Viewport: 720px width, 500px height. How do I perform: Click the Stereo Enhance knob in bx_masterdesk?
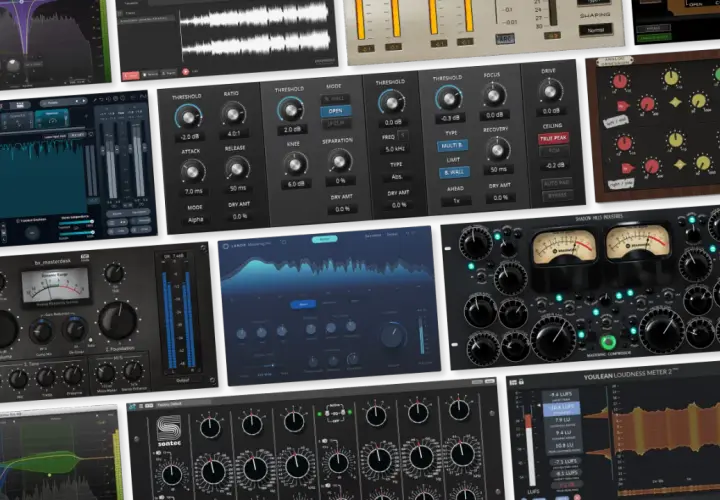coord(133,371)
